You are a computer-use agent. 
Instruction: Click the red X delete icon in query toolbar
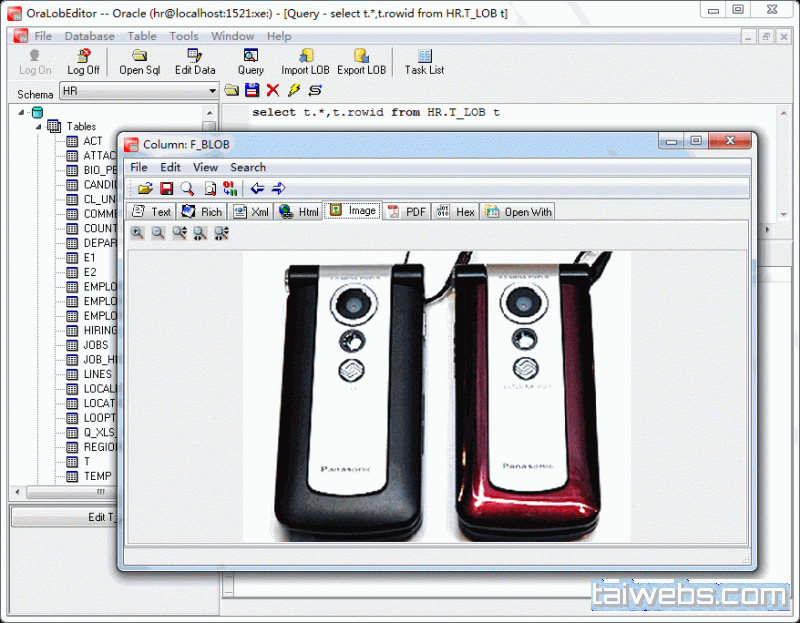(x=273, y=91)
